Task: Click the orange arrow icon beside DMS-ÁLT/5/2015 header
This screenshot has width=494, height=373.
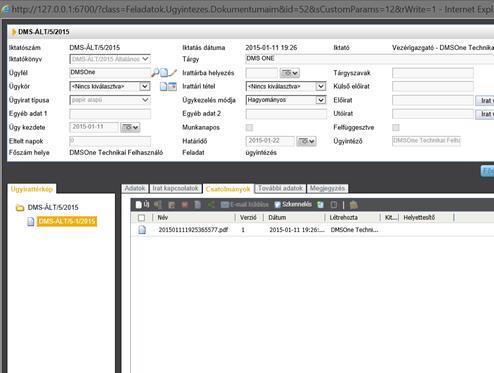Action: pyautogui.click(x=14, y=32)
